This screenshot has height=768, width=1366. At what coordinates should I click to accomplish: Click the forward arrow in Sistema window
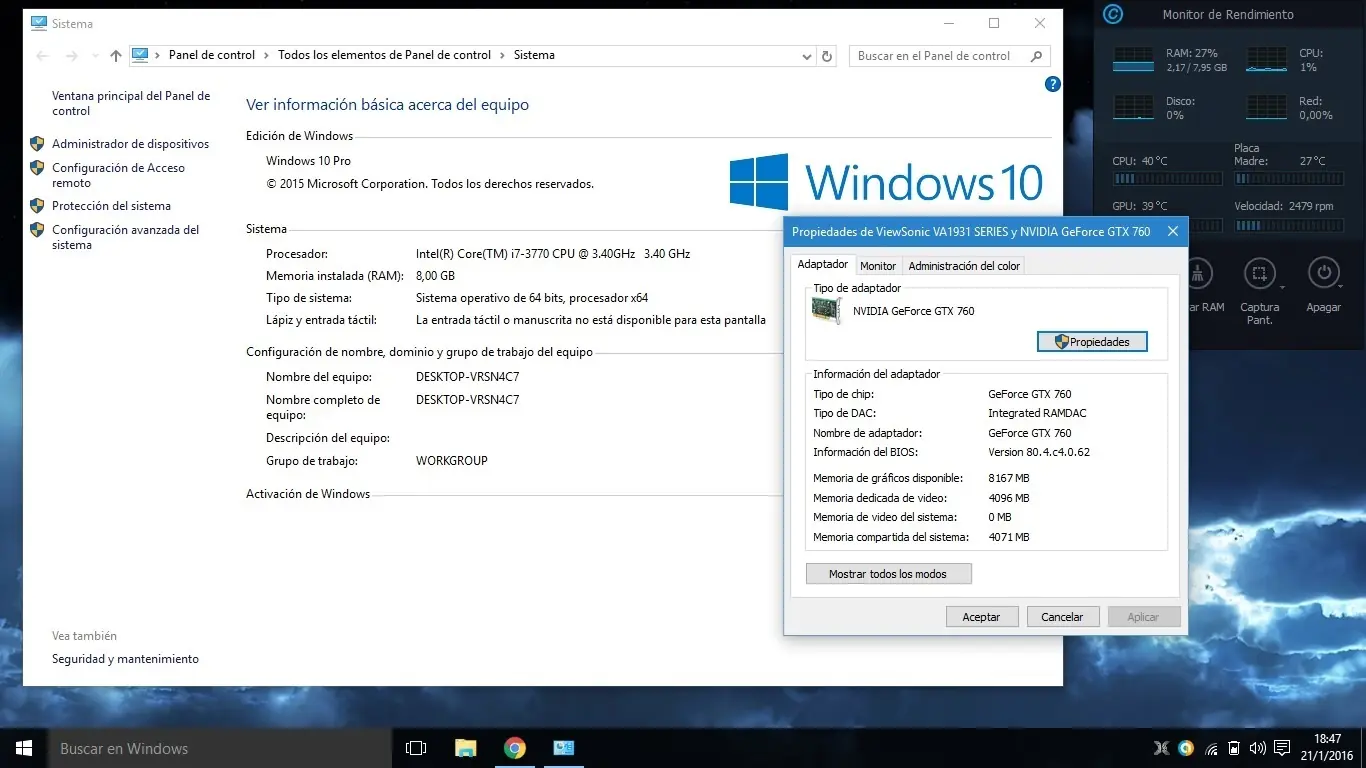72,56
